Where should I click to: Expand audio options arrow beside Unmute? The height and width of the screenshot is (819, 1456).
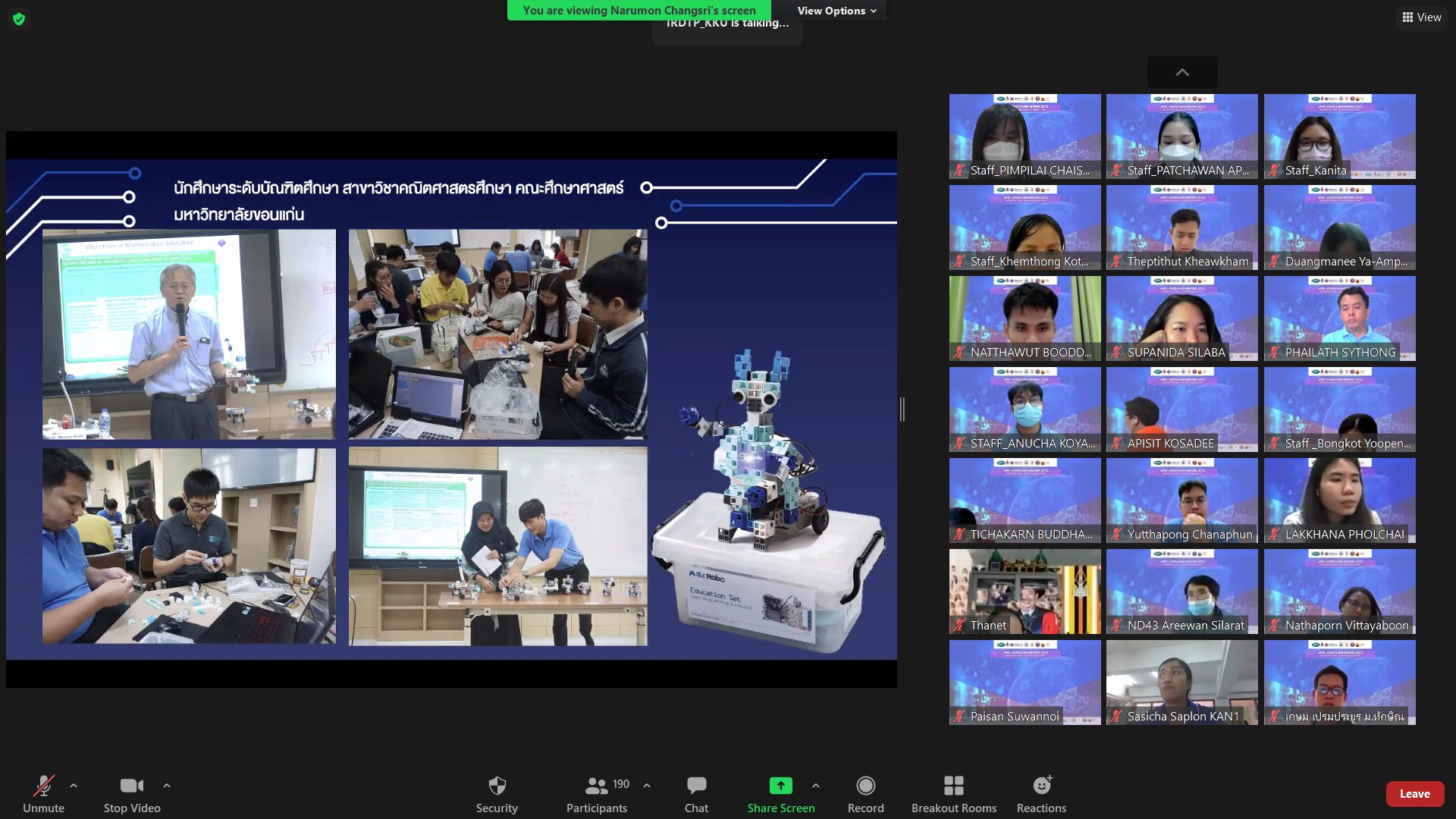[74, 786]
